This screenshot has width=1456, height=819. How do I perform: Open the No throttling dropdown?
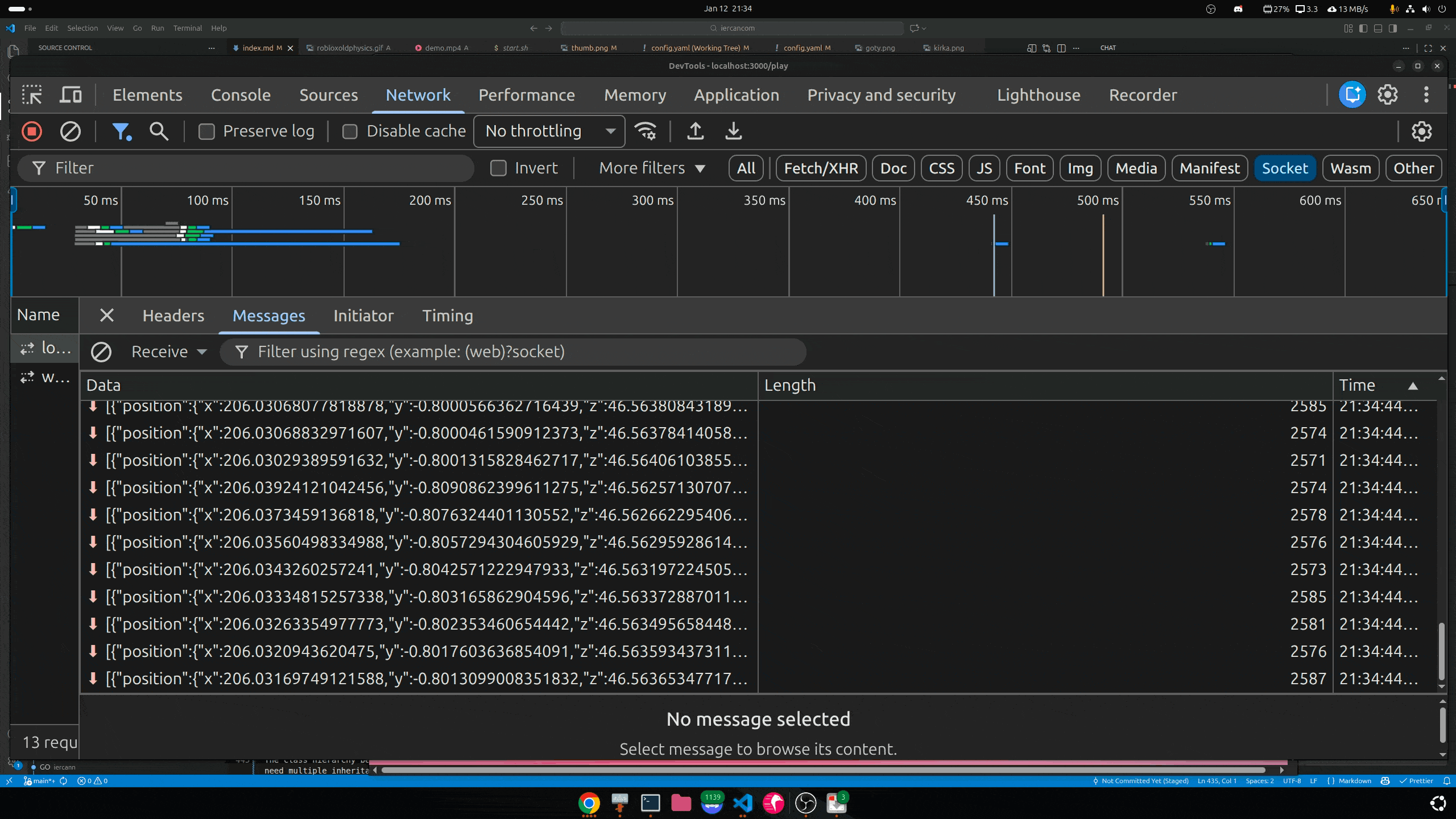coord(549,131)
